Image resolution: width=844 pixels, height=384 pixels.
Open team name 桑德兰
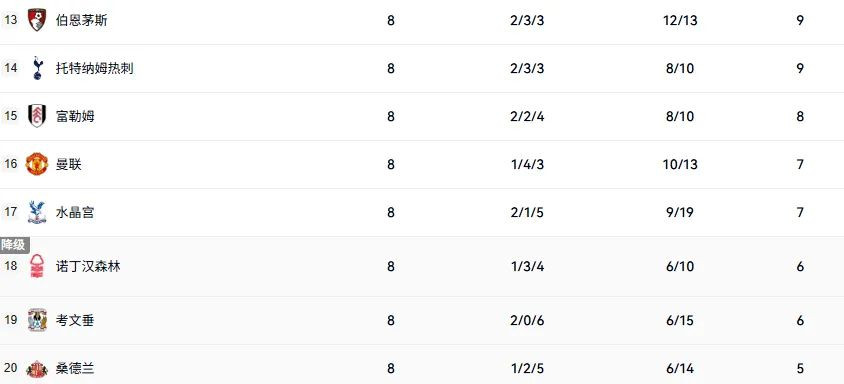pos(75,369)
